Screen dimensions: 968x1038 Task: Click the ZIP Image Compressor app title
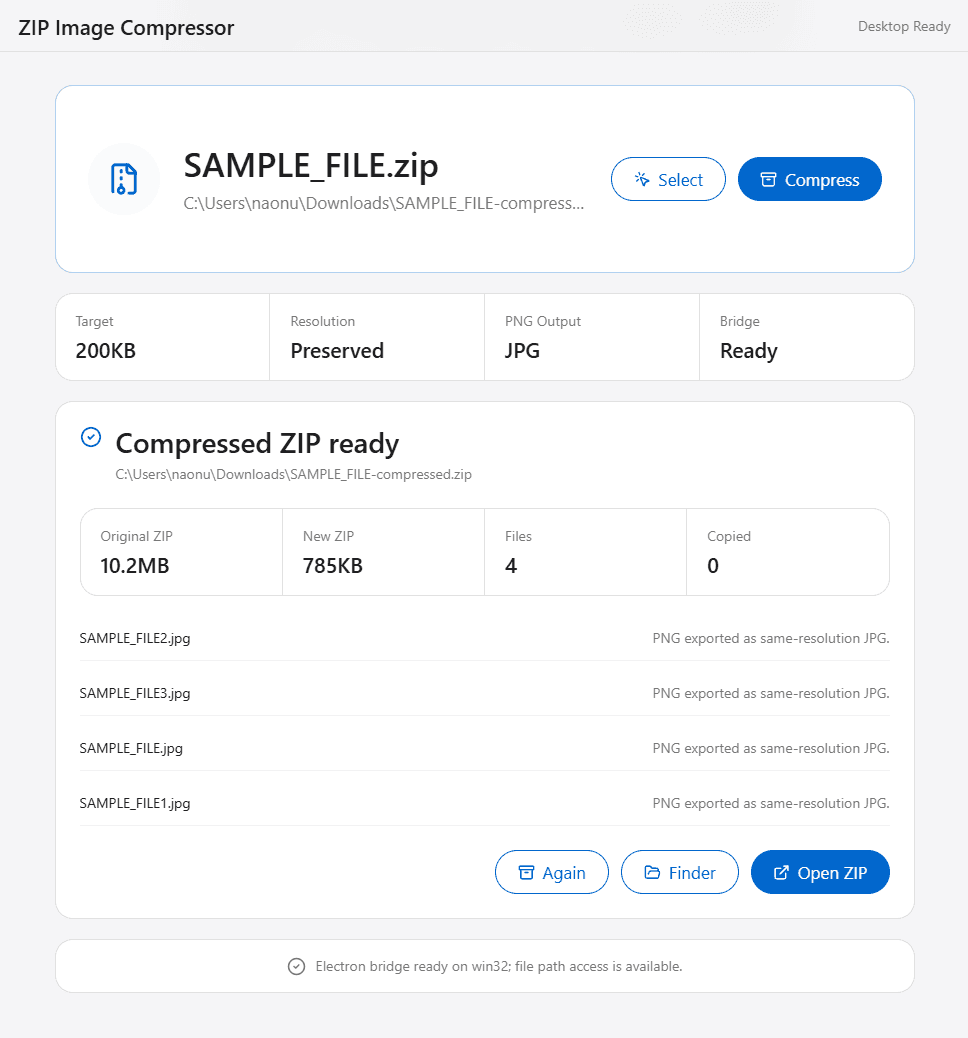tap(126, 28)
